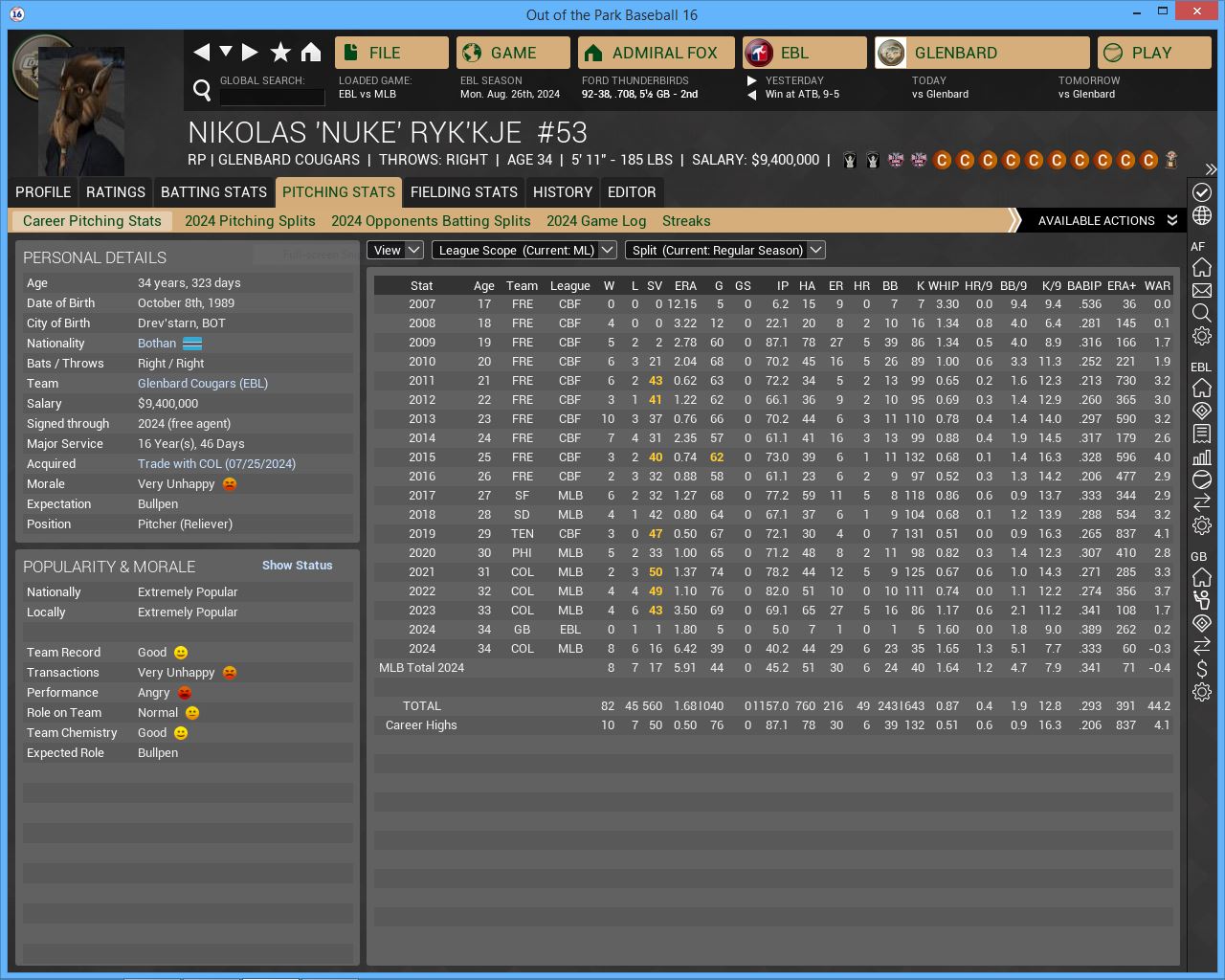
Task: Expand the Available Actions menu
Action: click(x=1107, y=220)
